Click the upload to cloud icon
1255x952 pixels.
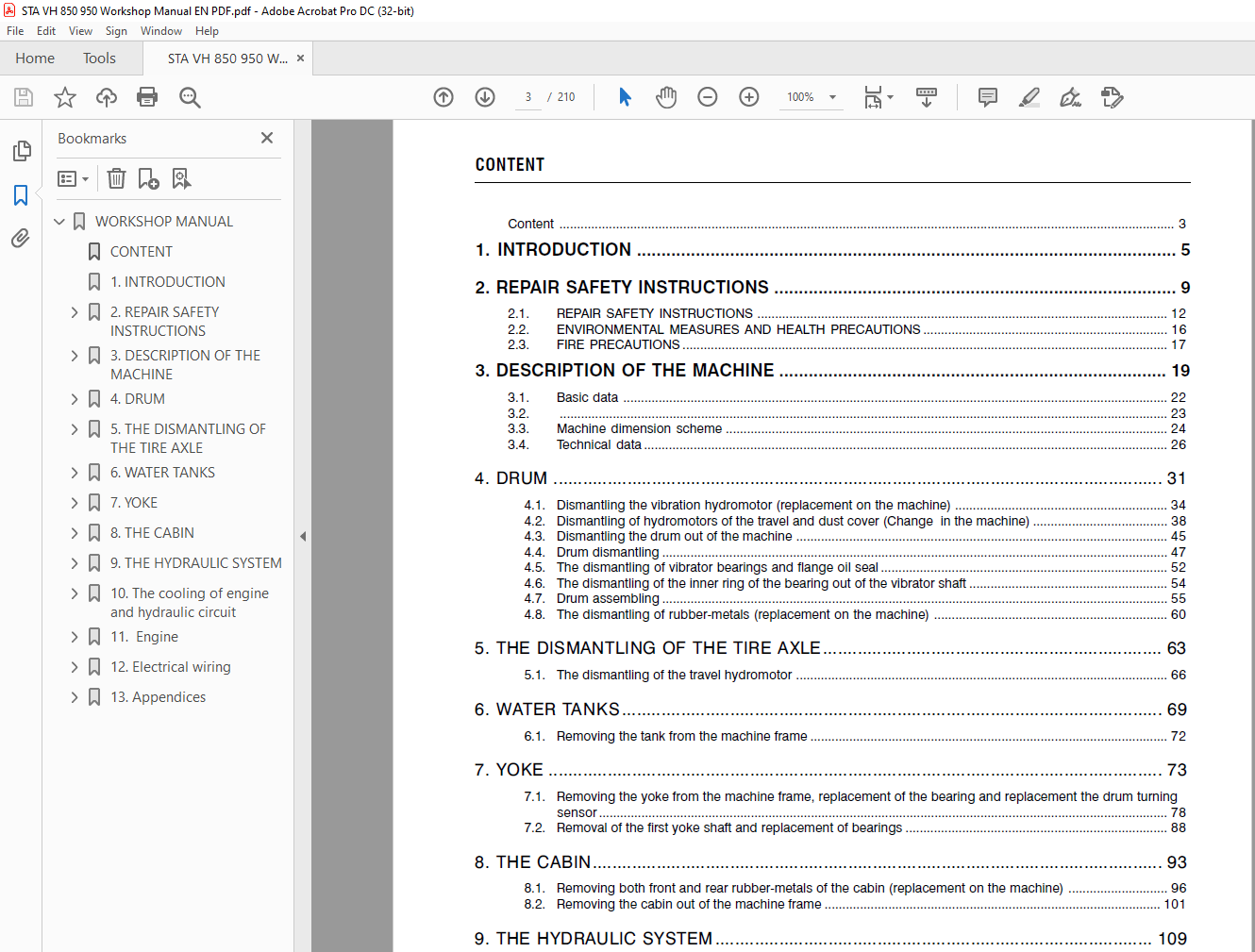coord(107,97)
